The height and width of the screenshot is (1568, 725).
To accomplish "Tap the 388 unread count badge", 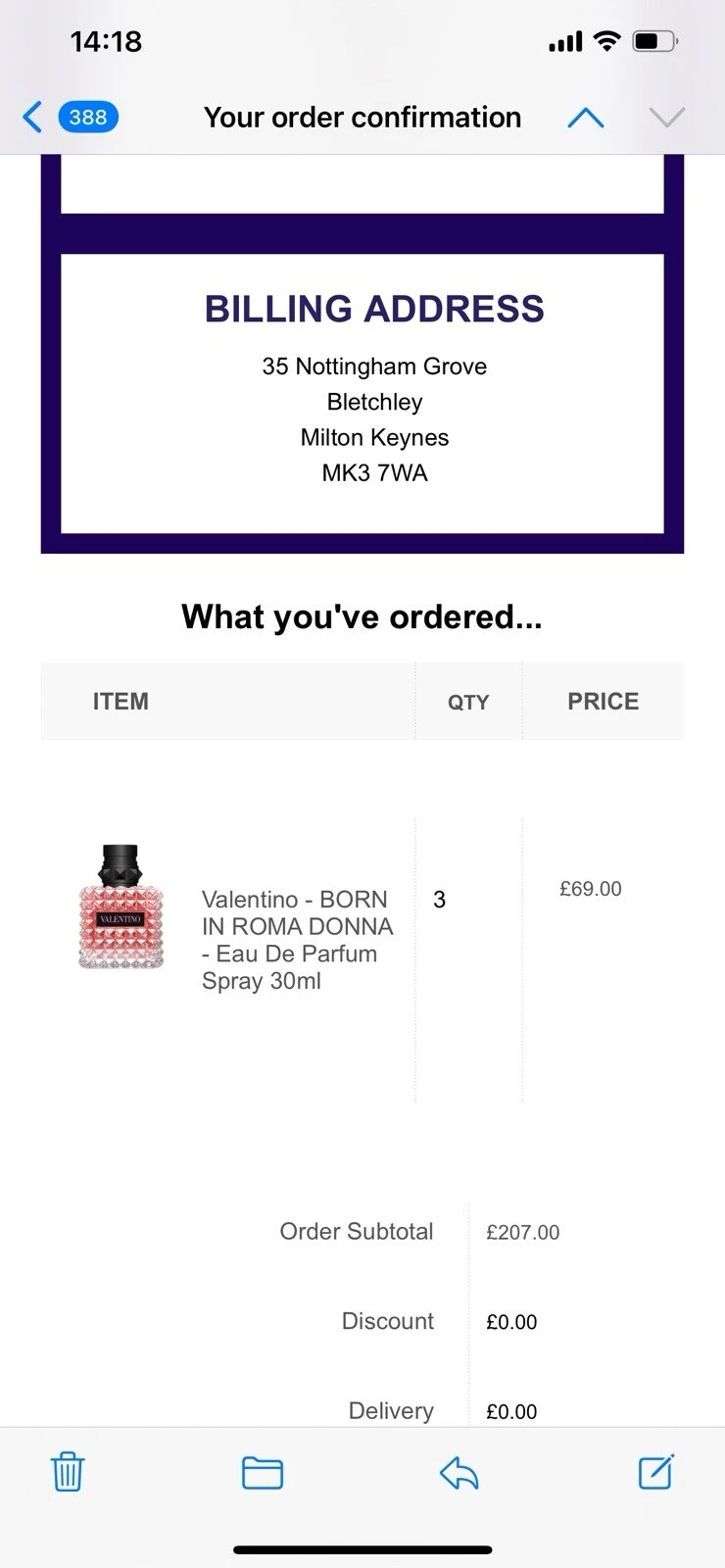I will pos(88,118).
